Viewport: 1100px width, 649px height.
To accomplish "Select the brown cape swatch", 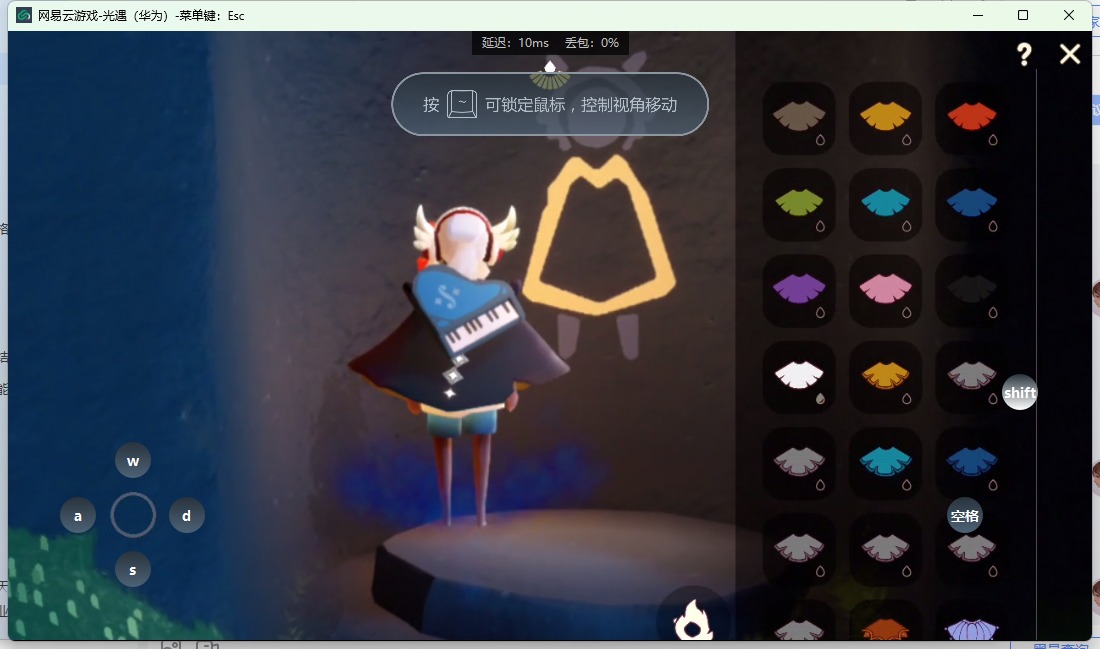I will pyautogui.click(x=799, y=117).
